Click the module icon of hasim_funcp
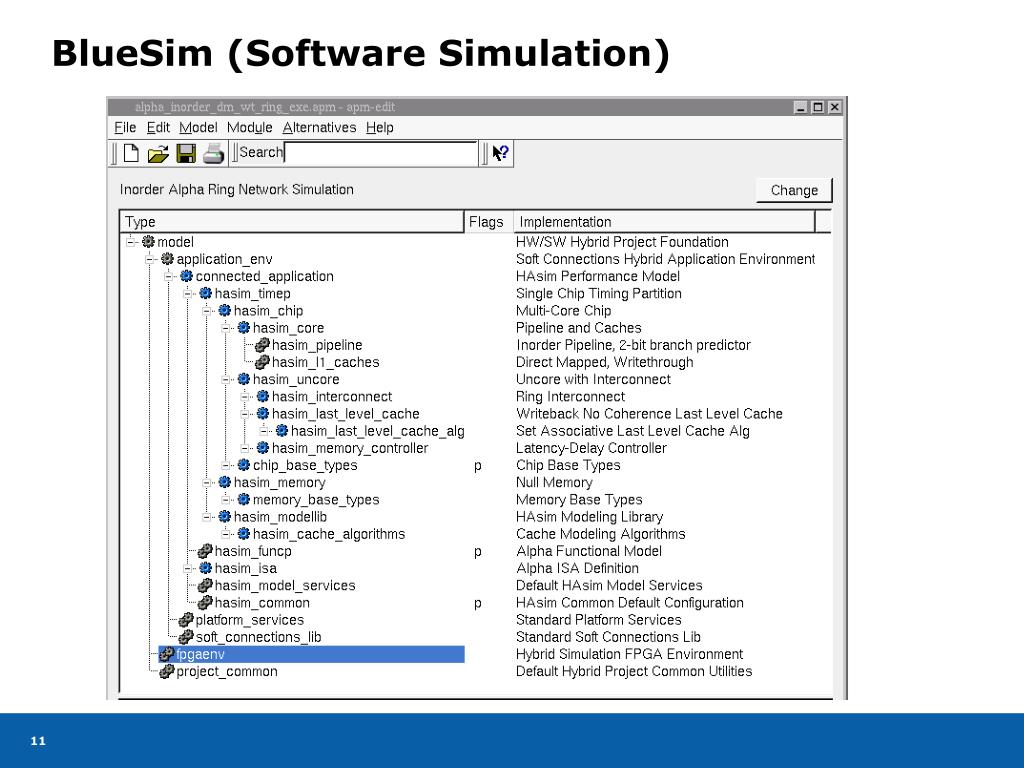 pos(205,551)
